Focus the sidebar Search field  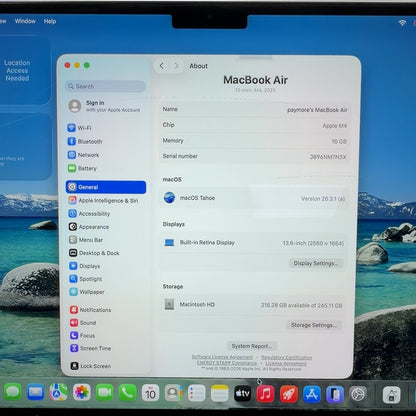pos(105,86)
